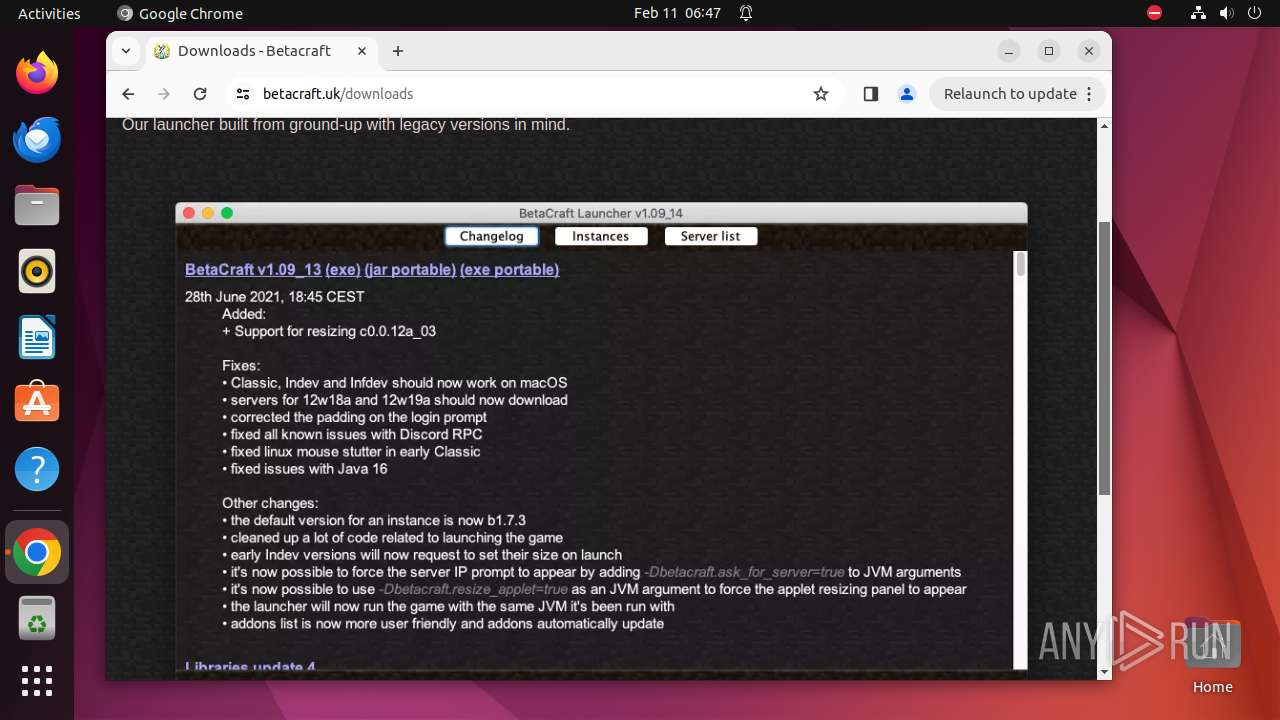Open volume icon in system tray
The height and width of the screenshot is (720, 1280).
pyautogui.click(x=1226, y=13)
